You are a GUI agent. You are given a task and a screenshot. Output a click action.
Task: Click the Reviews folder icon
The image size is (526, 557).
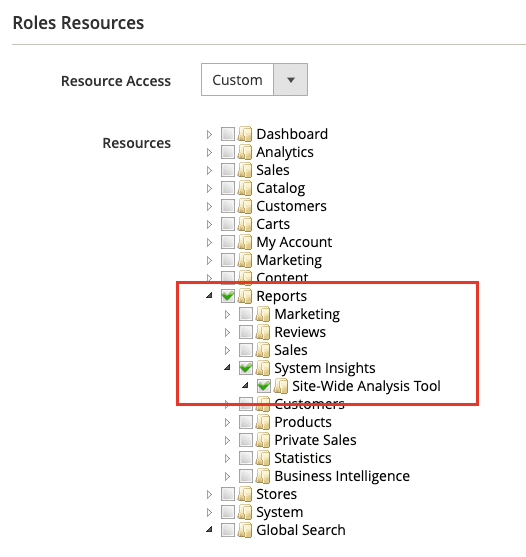tap(263, 332)
